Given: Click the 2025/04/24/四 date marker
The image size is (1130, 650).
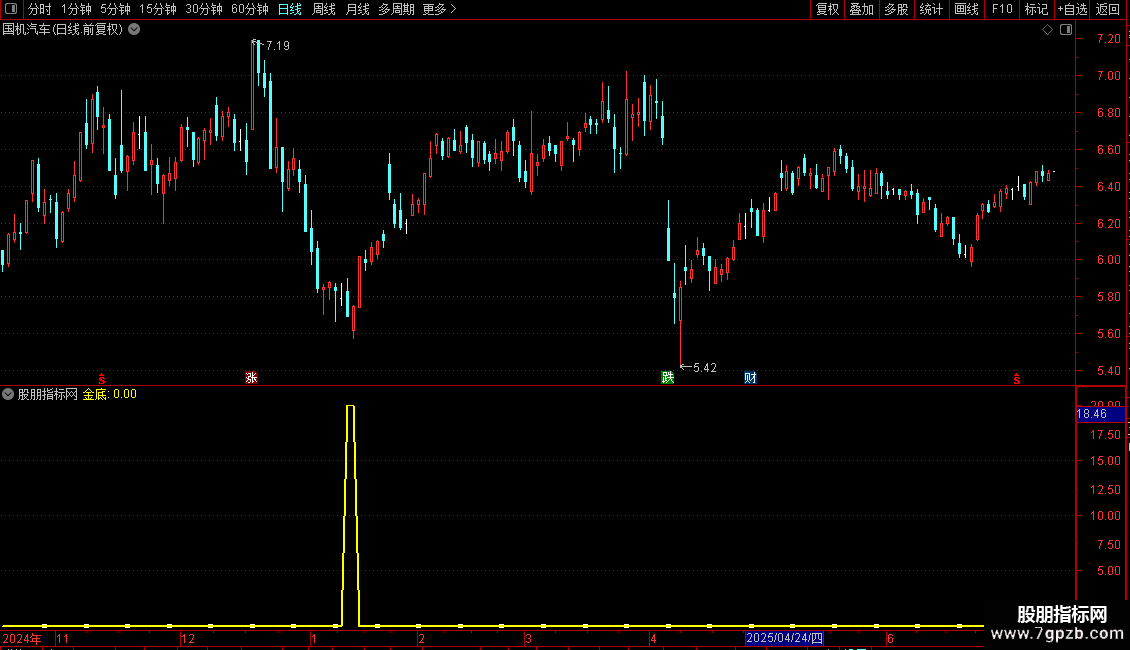Looking at the screenshot, I should point(784,638).
